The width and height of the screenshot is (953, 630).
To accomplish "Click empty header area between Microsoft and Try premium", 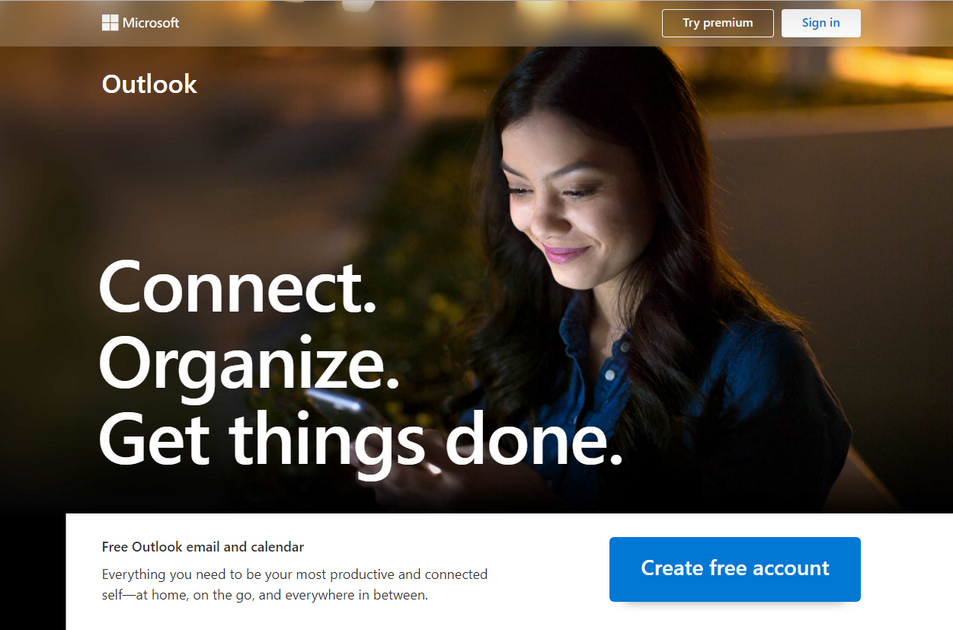I will tap(419, 23).
